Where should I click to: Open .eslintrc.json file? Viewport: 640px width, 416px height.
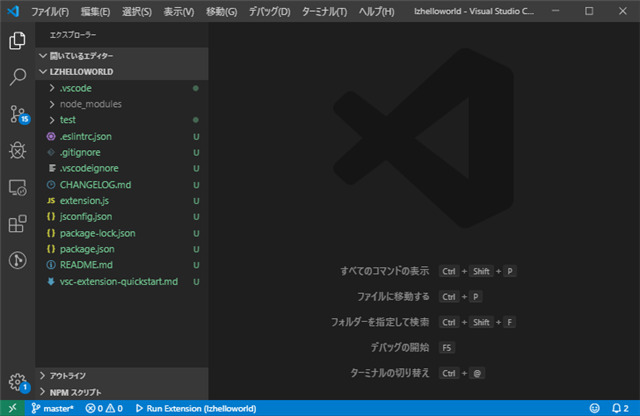click(122, 136)
